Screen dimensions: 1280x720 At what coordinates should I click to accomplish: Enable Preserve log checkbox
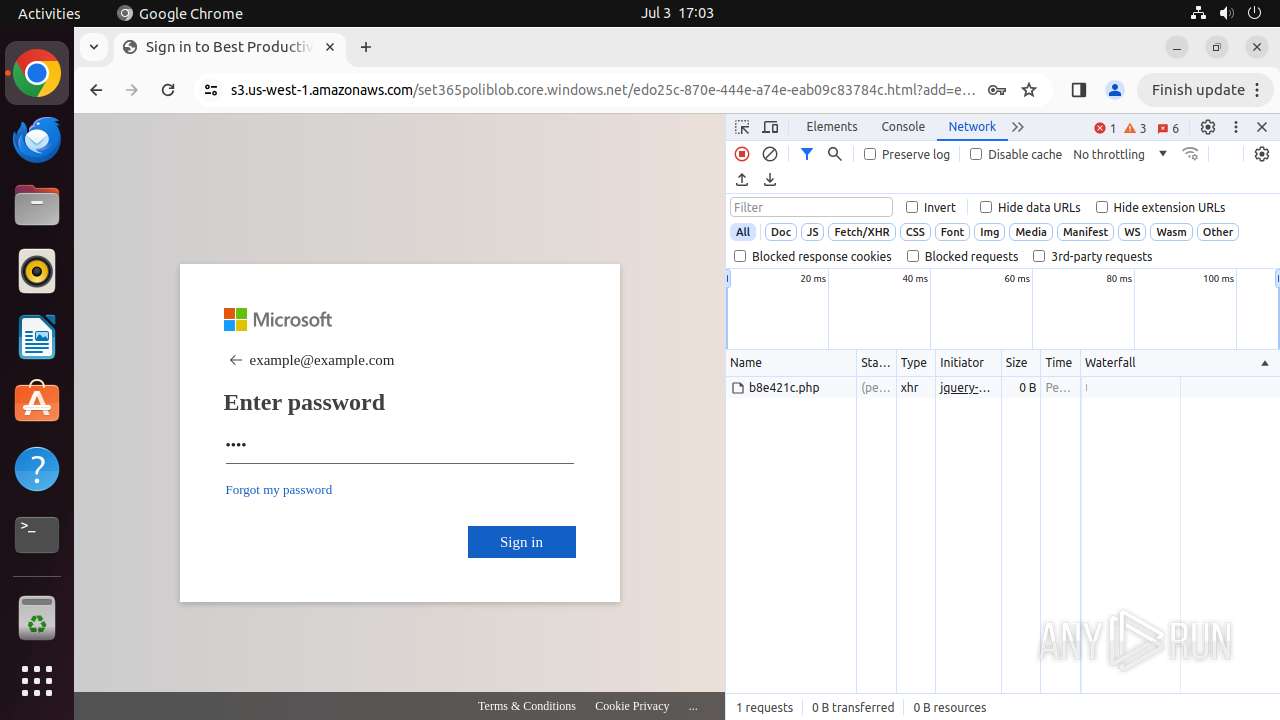(870, 154)
